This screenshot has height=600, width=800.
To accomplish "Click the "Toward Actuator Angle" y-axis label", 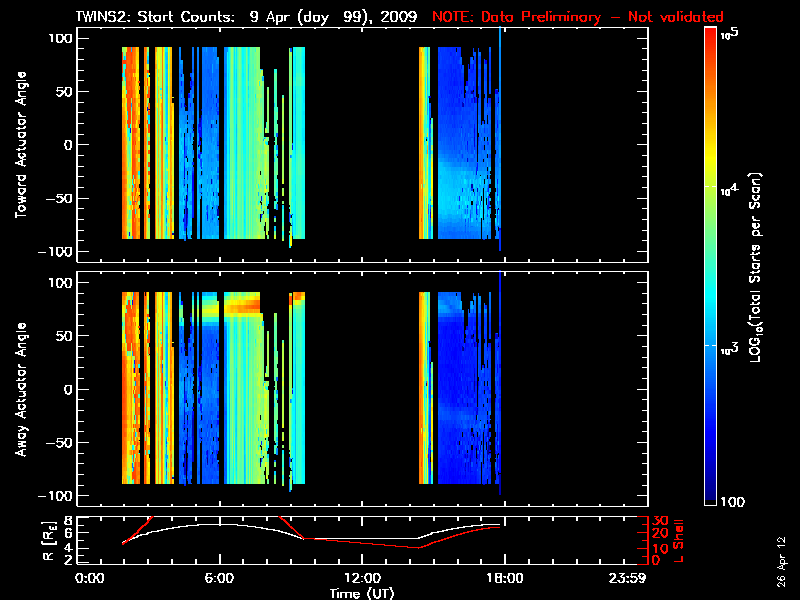I will (x=18, y=145).
